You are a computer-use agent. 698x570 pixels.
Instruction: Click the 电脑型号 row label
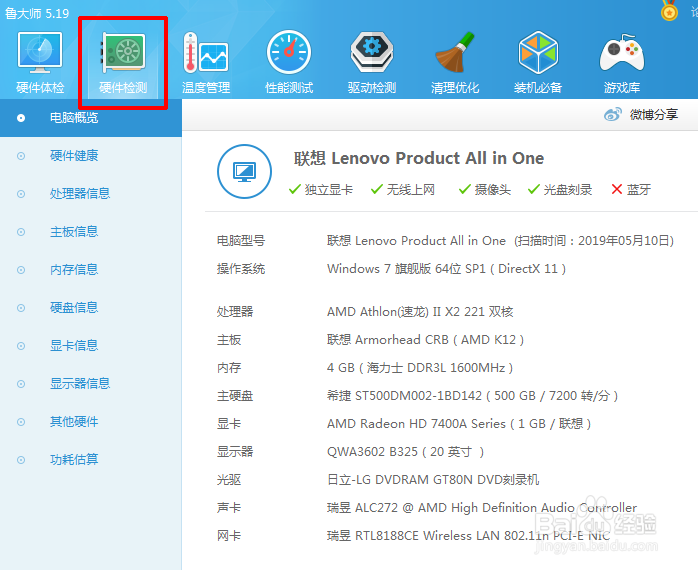tap(241, 241)
